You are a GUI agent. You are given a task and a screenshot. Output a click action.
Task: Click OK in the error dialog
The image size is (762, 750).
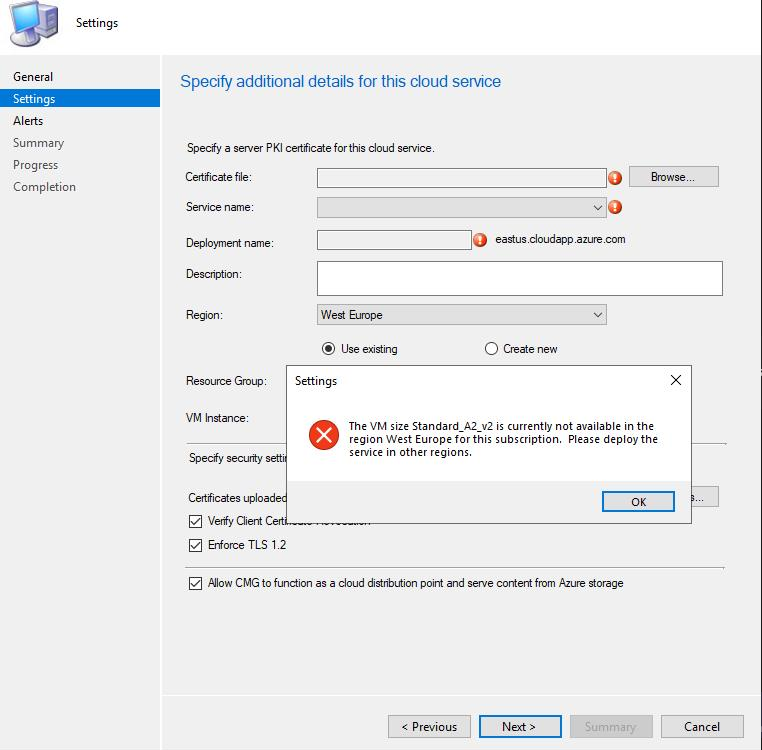(638, 502)
